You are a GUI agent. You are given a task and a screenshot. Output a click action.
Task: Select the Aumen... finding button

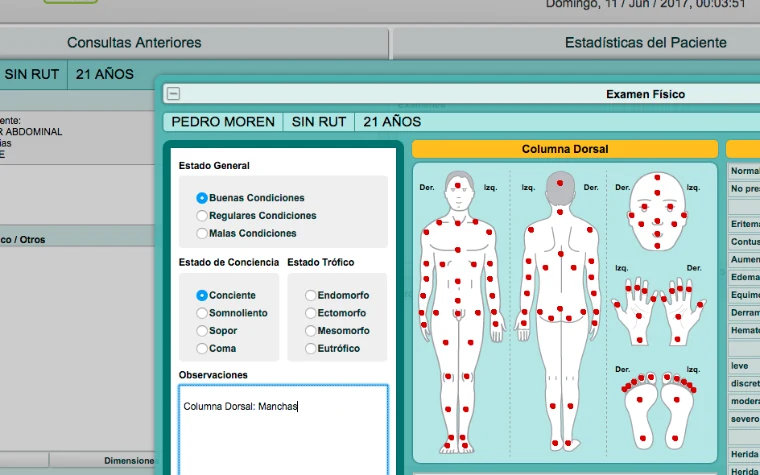[744, 259]
